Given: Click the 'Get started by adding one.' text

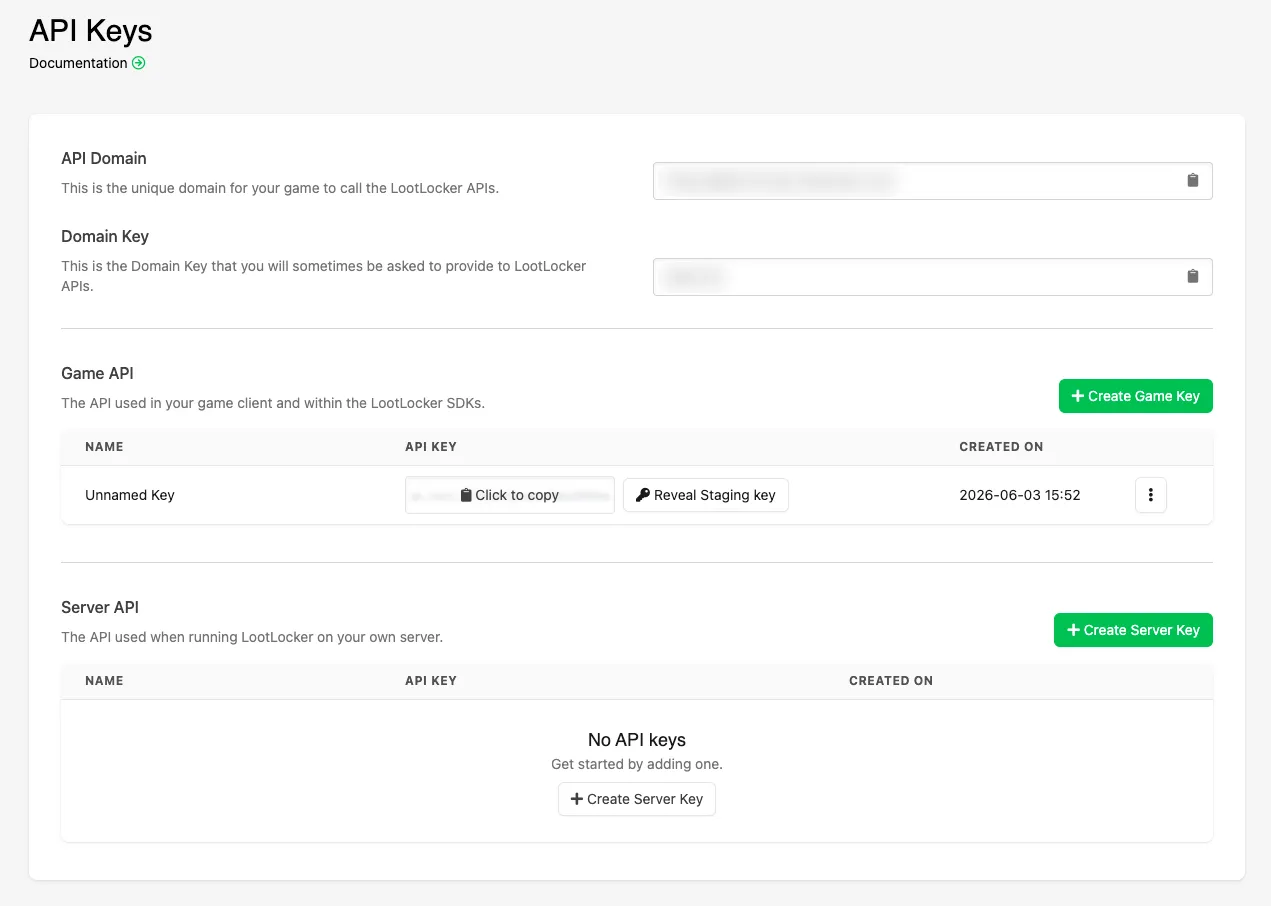Looking at the screenshot, I should pos(637,764).
